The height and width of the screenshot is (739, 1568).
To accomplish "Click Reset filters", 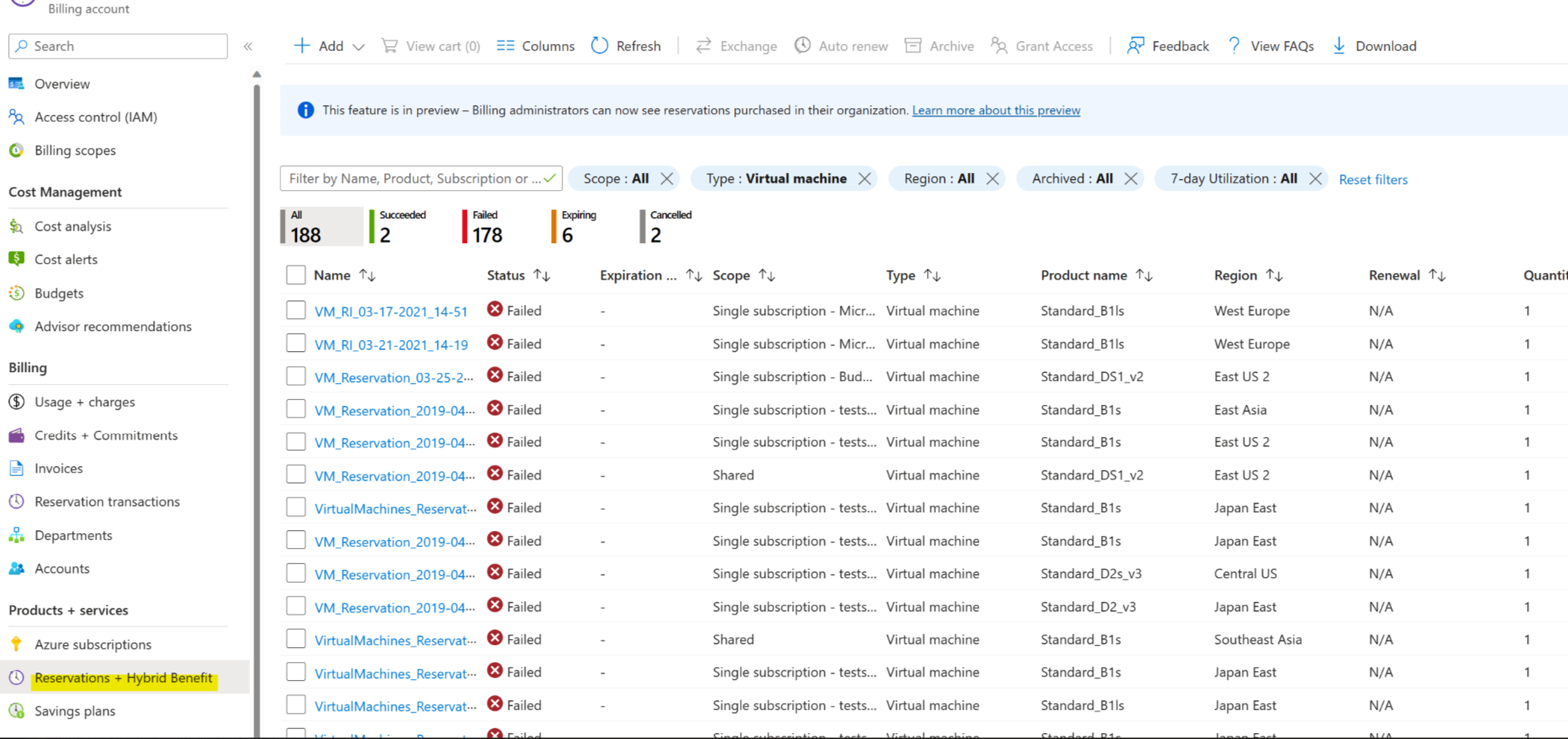I will click(x=1373, y=179).
